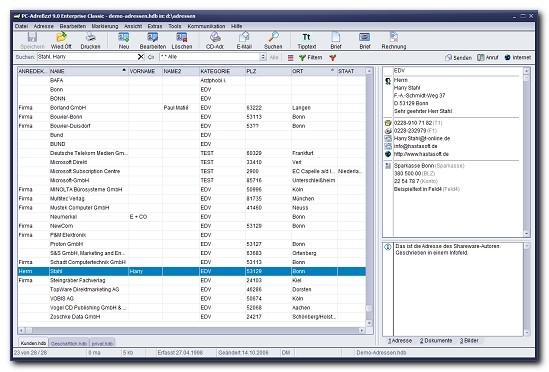Click the fax icon beside 0228-232979
The width and height of the screenshot is (549, 372).
pyautogui.click(x=388, y=131)
